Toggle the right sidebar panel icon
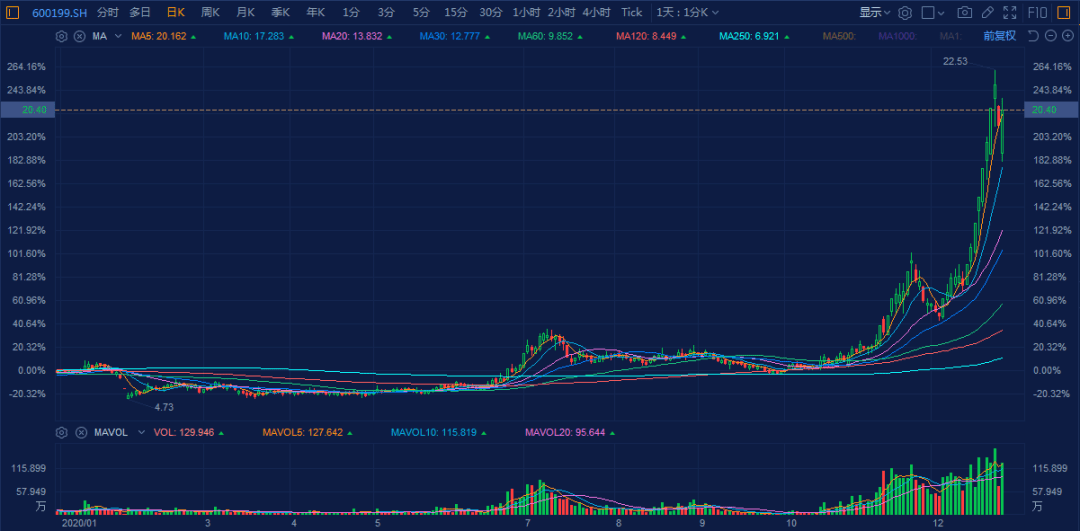1080x531 pixels. (x=1066, y=12)
